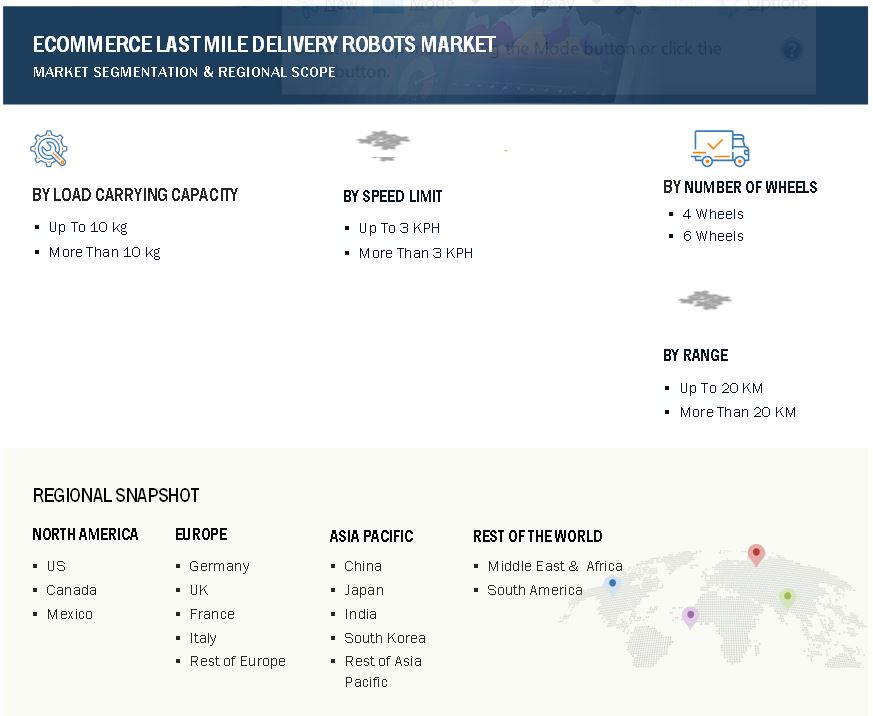Click the blurred icon above By Speed Limit
This screenshot has width=873, height=716.
384,143
